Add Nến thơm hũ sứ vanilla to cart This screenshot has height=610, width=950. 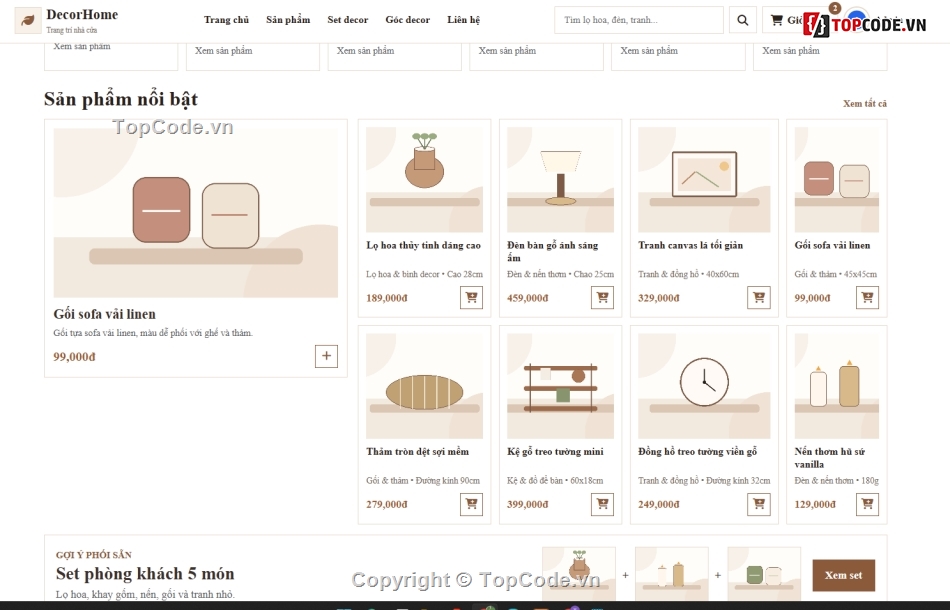[x=867, y=504]
